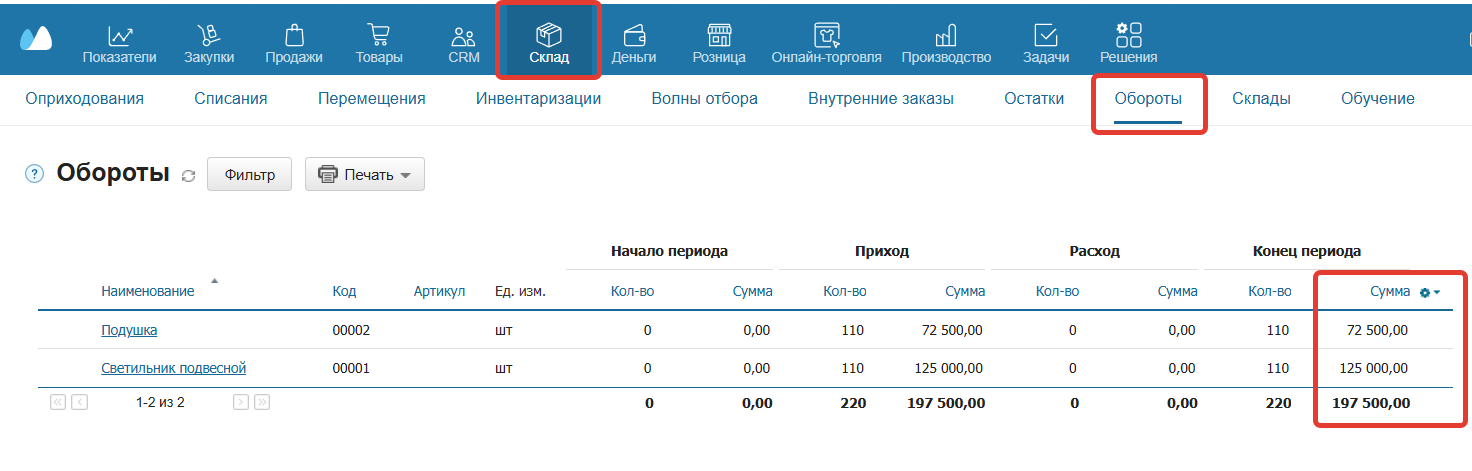Open the Онлайн-торговля section
The height and width of the screenshot is (471, 1472).
(x=826, y=44)
